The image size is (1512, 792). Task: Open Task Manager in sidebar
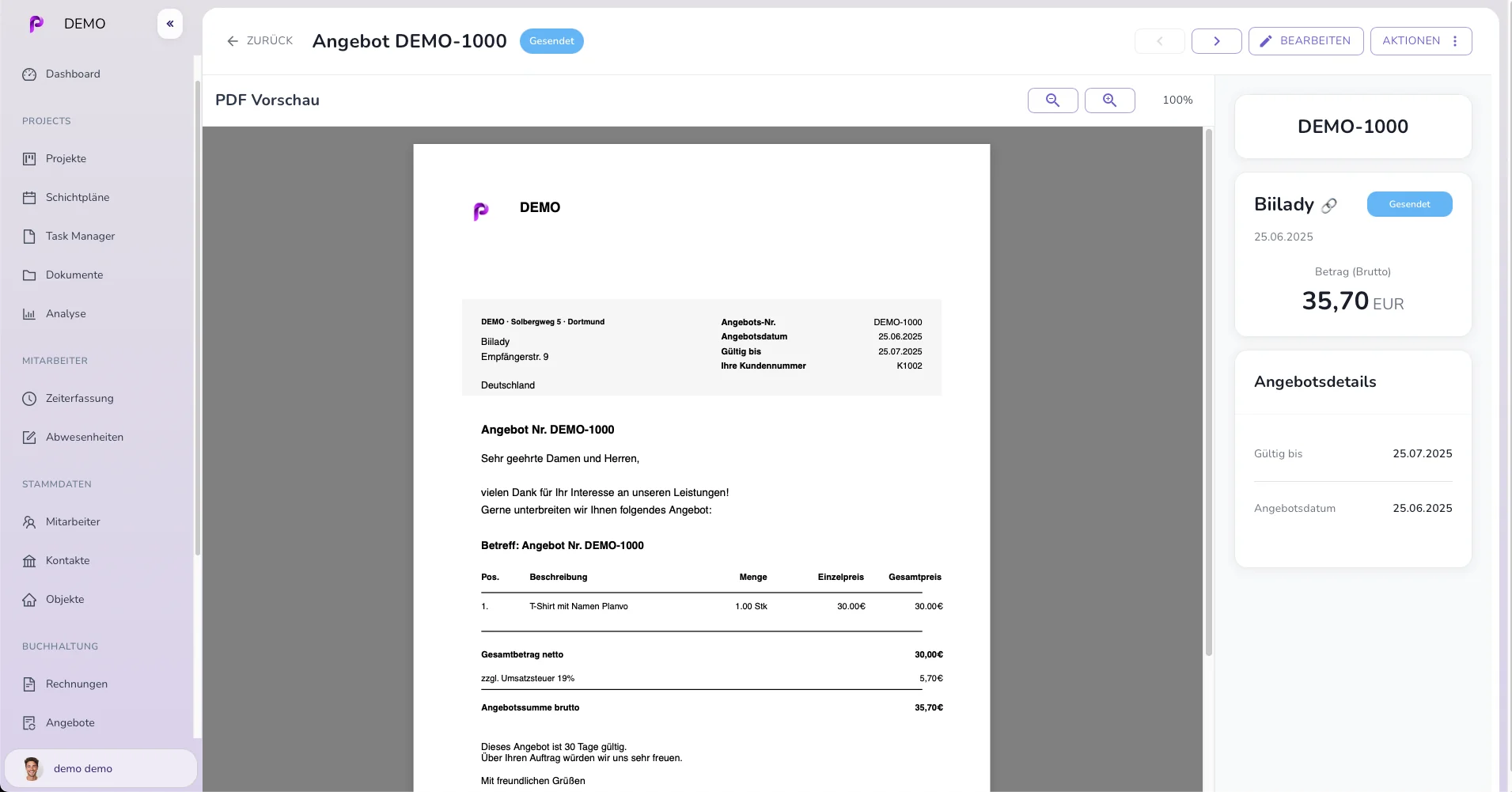80,237
